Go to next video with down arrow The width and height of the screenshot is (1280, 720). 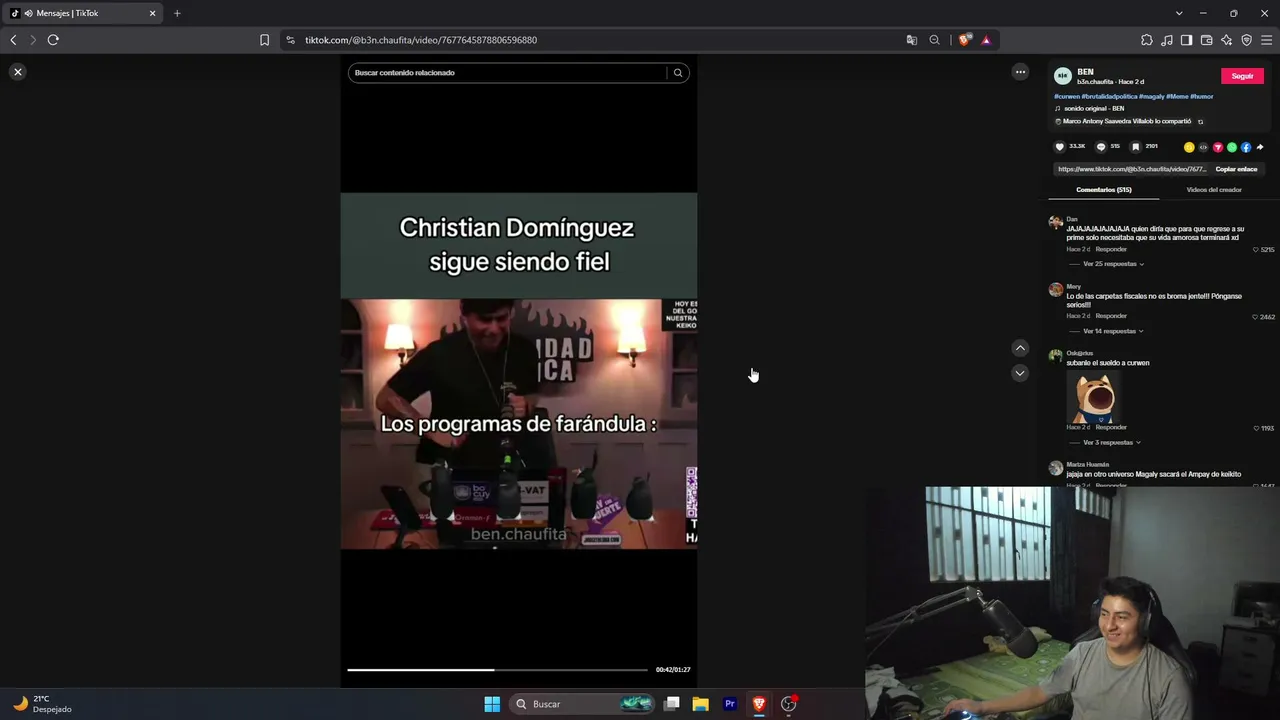(1020, 373)
